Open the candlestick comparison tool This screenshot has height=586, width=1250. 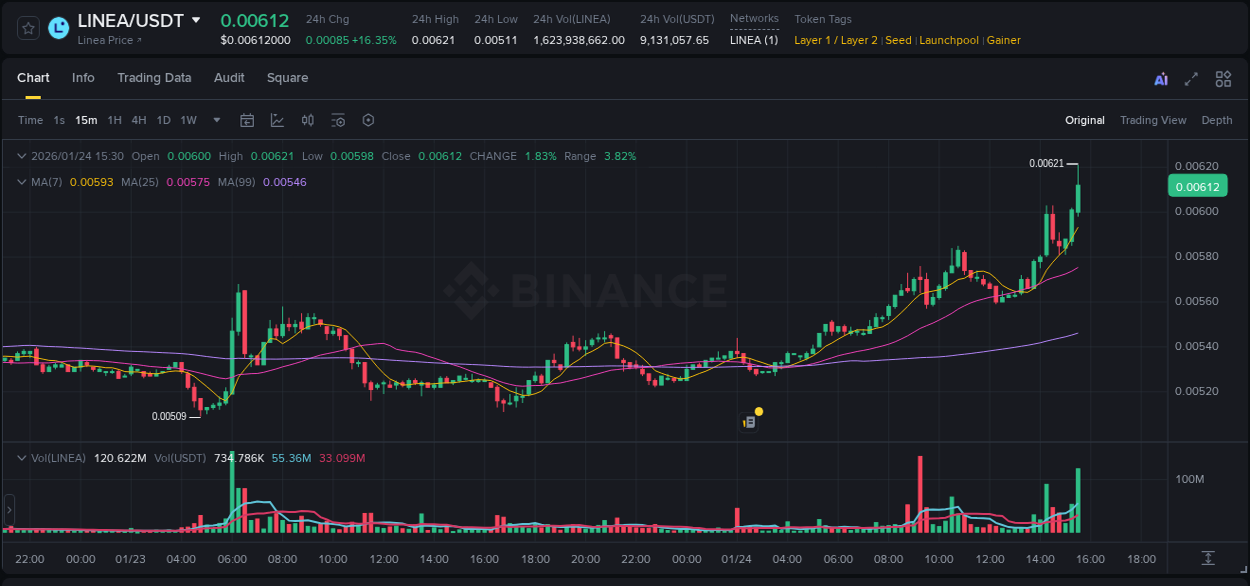(308, 120)
